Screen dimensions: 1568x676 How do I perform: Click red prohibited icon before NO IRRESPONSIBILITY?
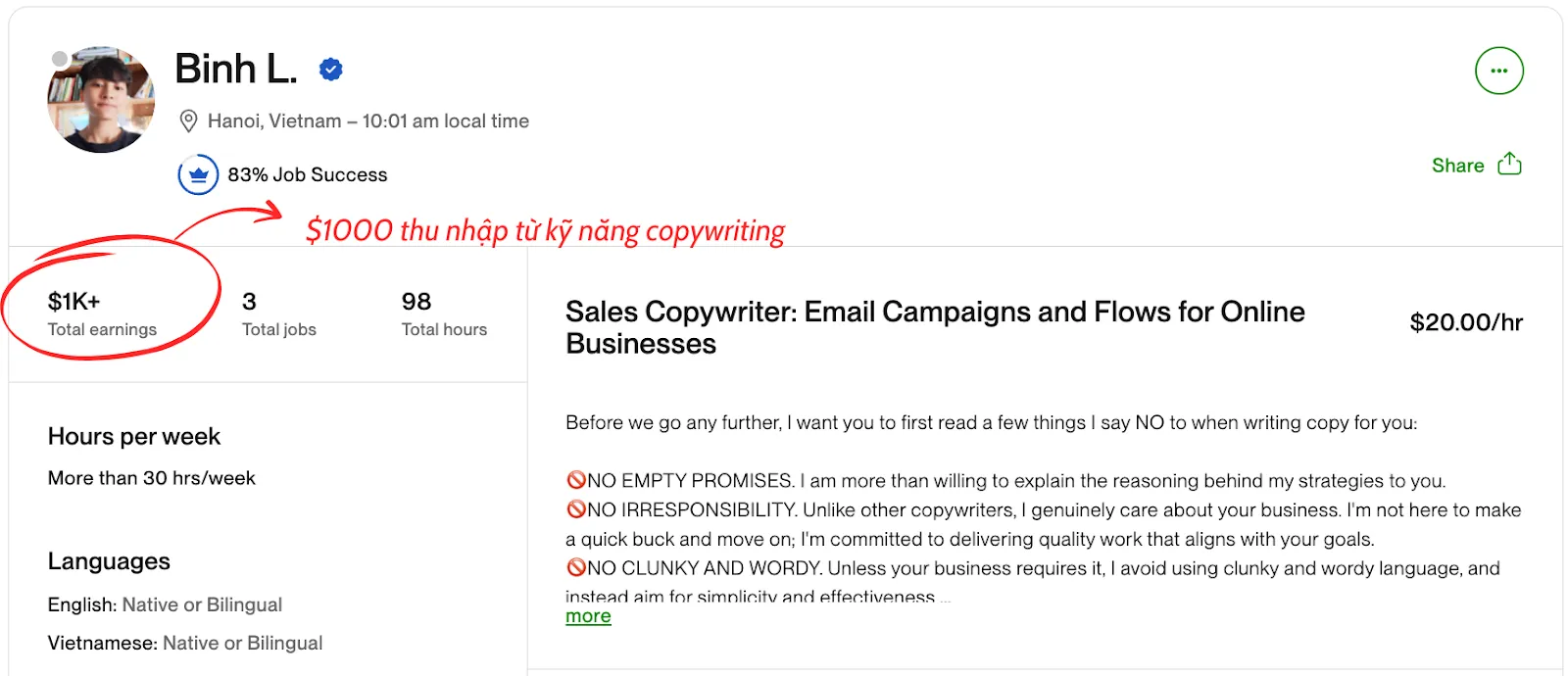click(576, 509)
